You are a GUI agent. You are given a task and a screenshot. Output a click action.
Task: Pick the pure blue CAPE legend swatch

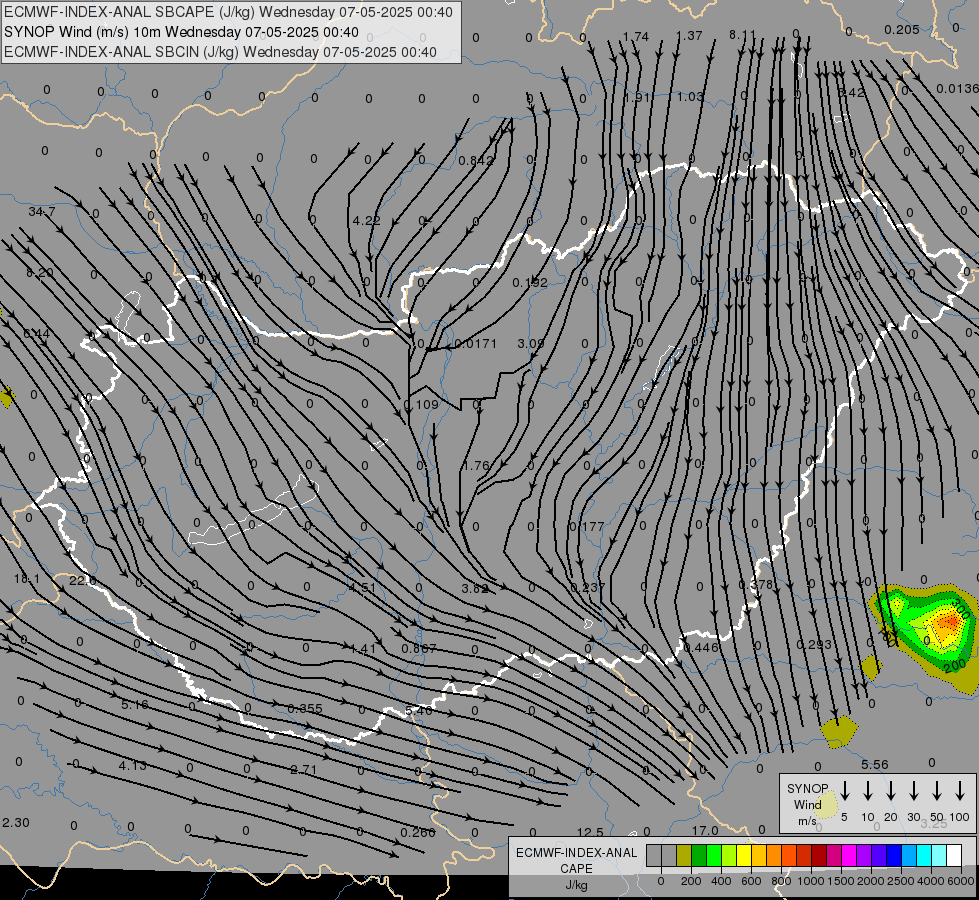[894, 856]
